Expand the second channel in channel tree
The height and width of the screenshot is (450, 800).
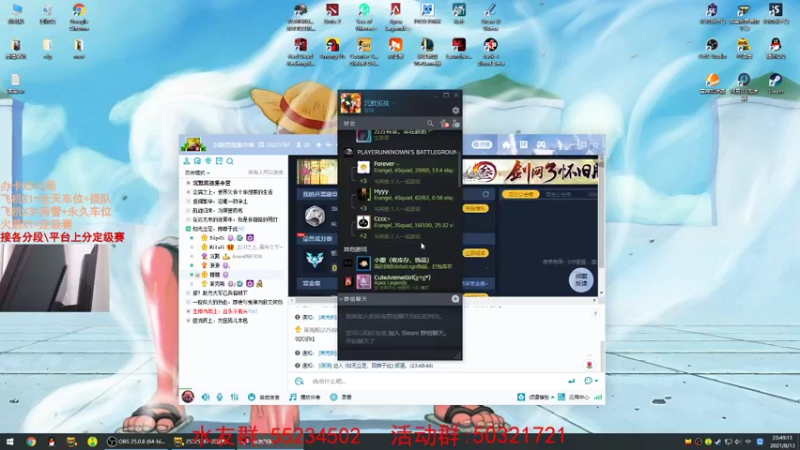point(188,192)
